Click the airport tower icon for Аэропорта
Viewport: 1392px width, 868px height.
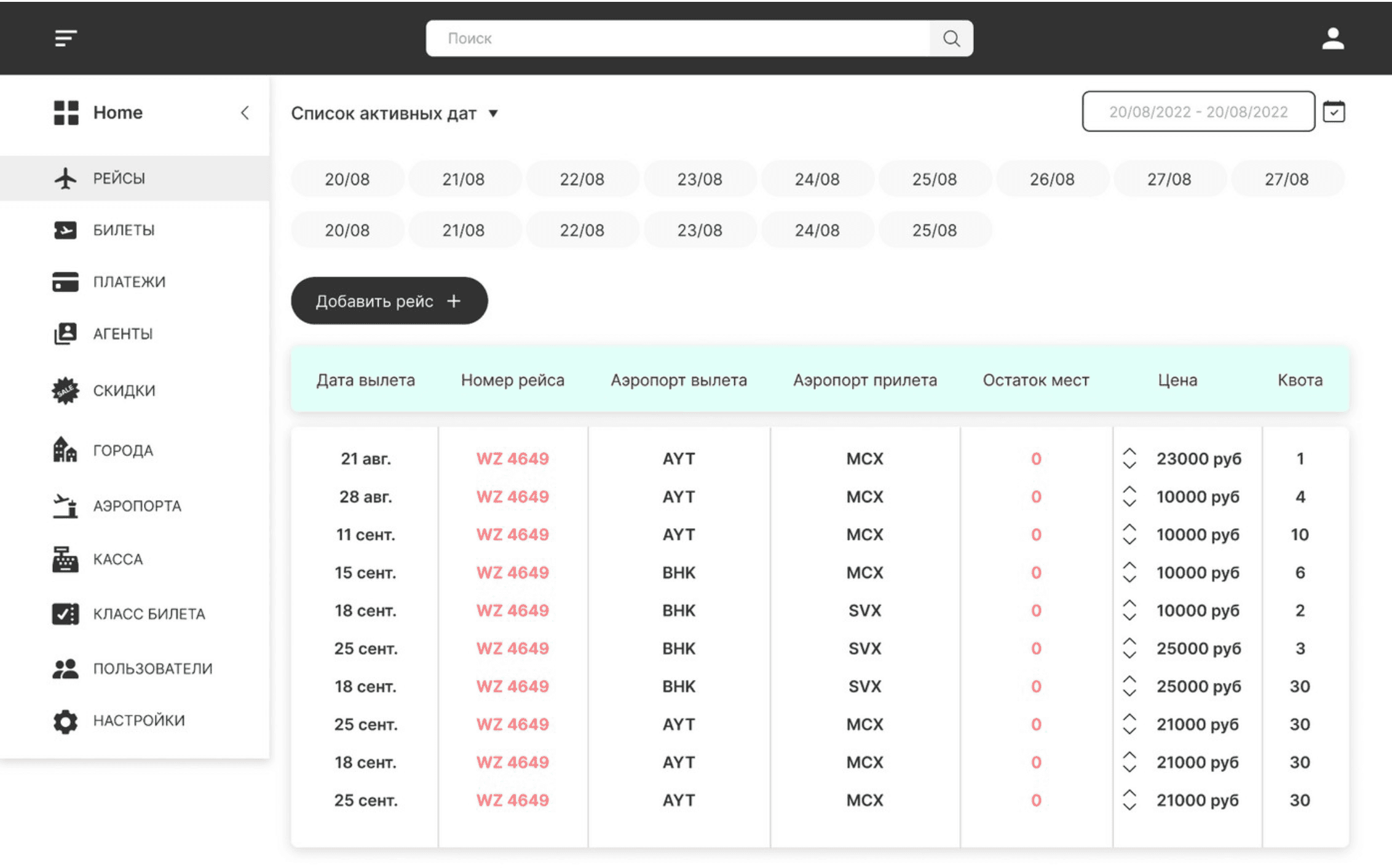(65, 506)
